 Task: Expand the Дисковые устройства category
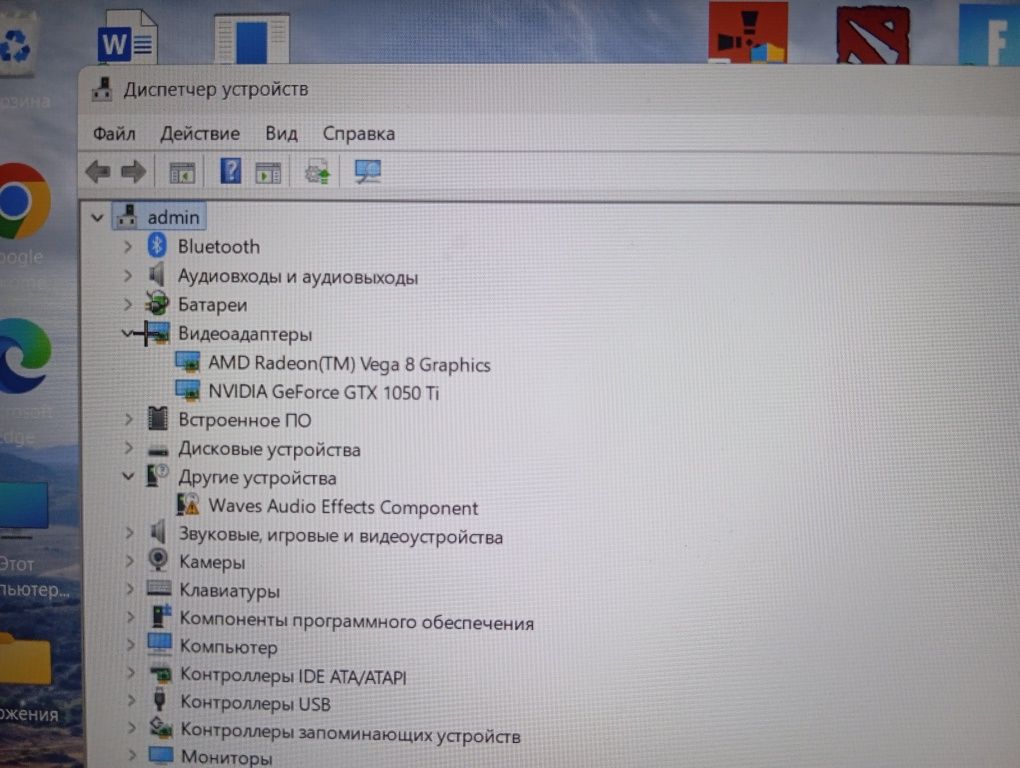(129, 448)
